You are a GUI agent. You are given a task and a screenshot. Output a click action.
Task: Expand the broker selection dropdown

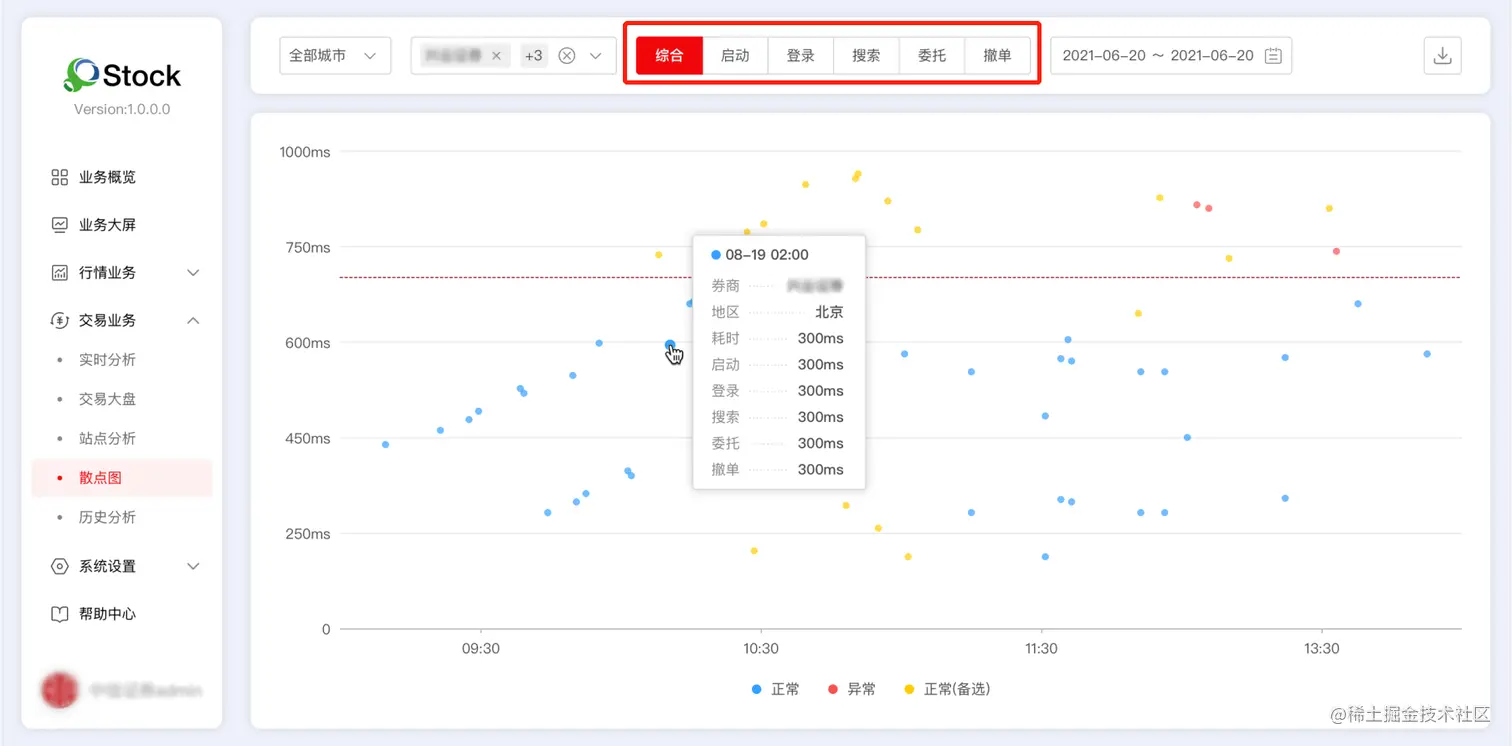(598, 56)
